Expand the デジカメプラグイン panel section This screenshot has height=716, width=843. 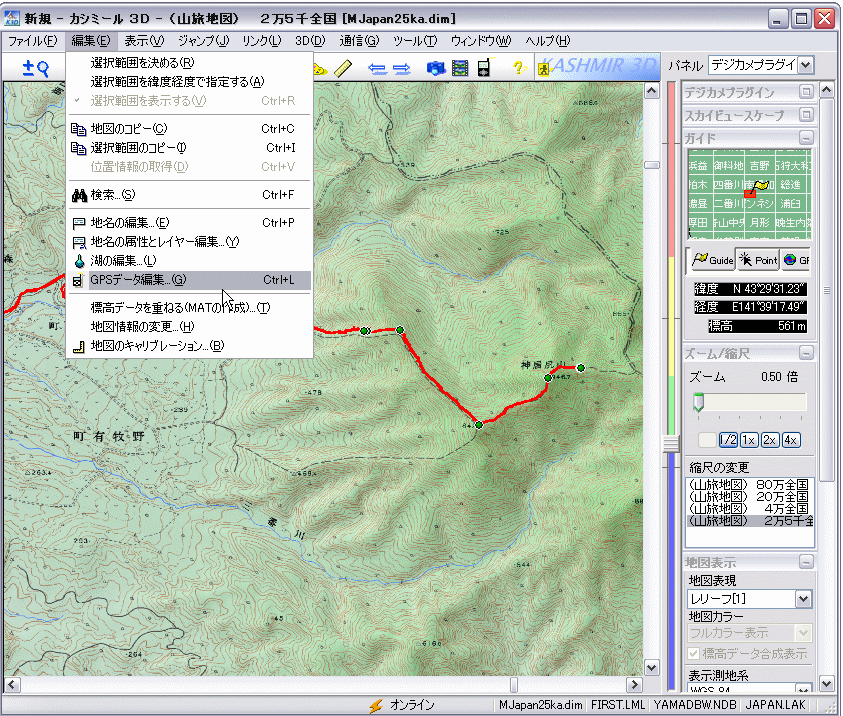pos(805,92)
